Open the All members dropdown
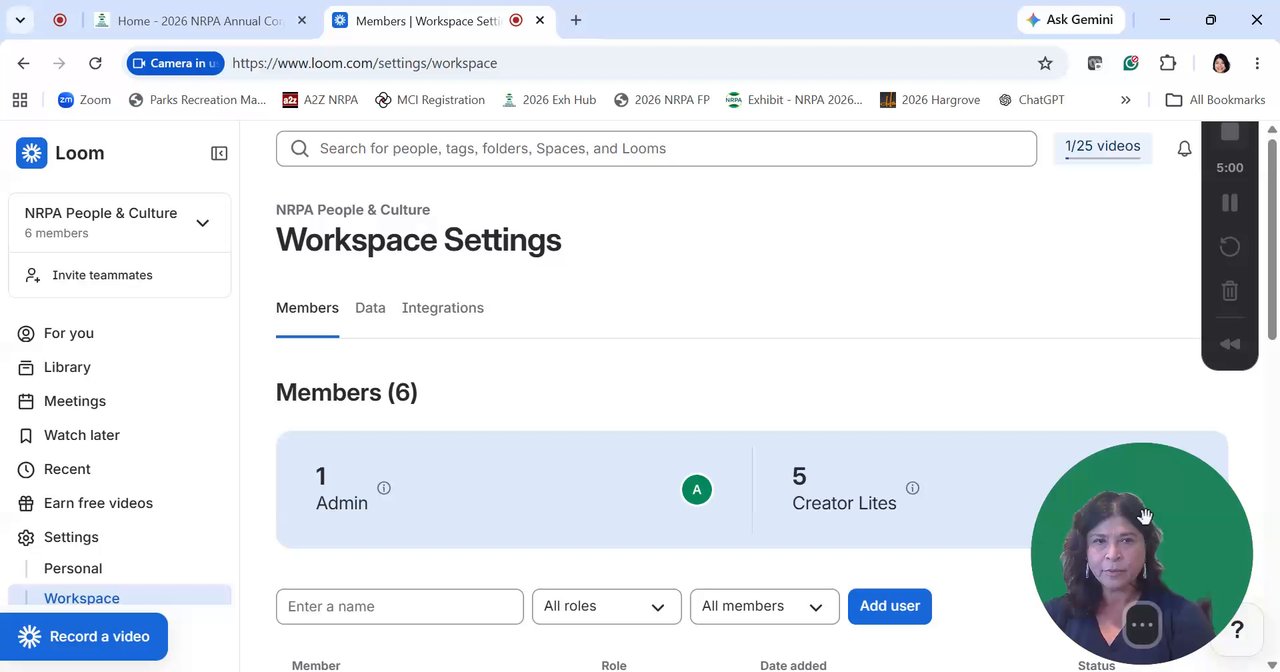 click(764, 606)
